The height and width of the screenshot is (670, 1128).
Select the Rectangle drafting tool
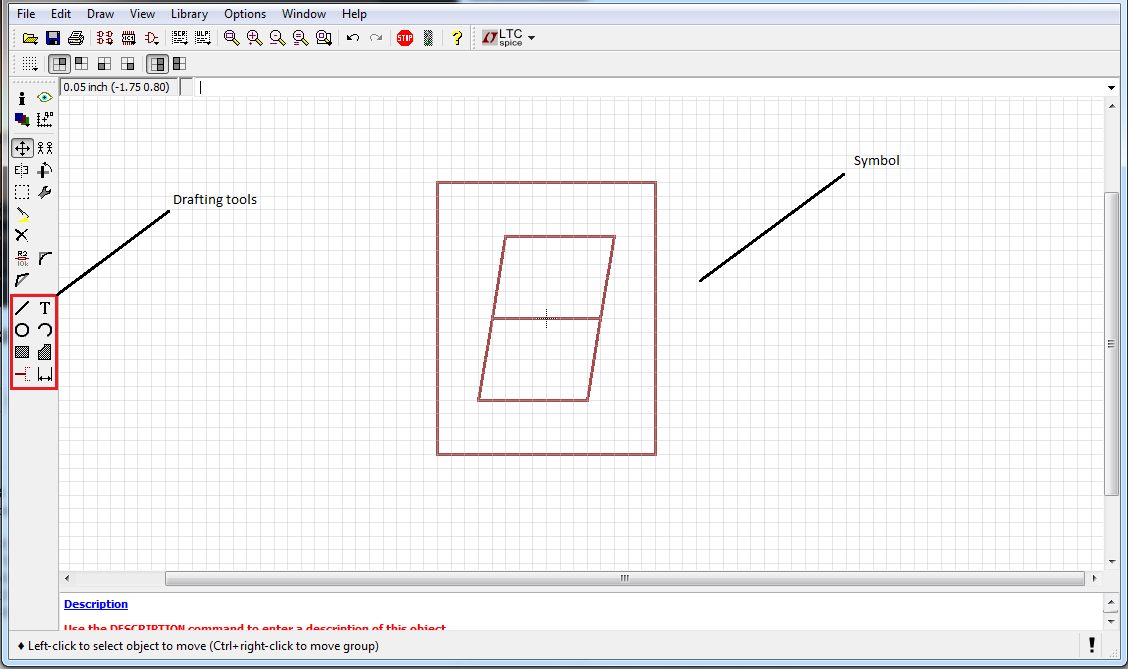21,352
